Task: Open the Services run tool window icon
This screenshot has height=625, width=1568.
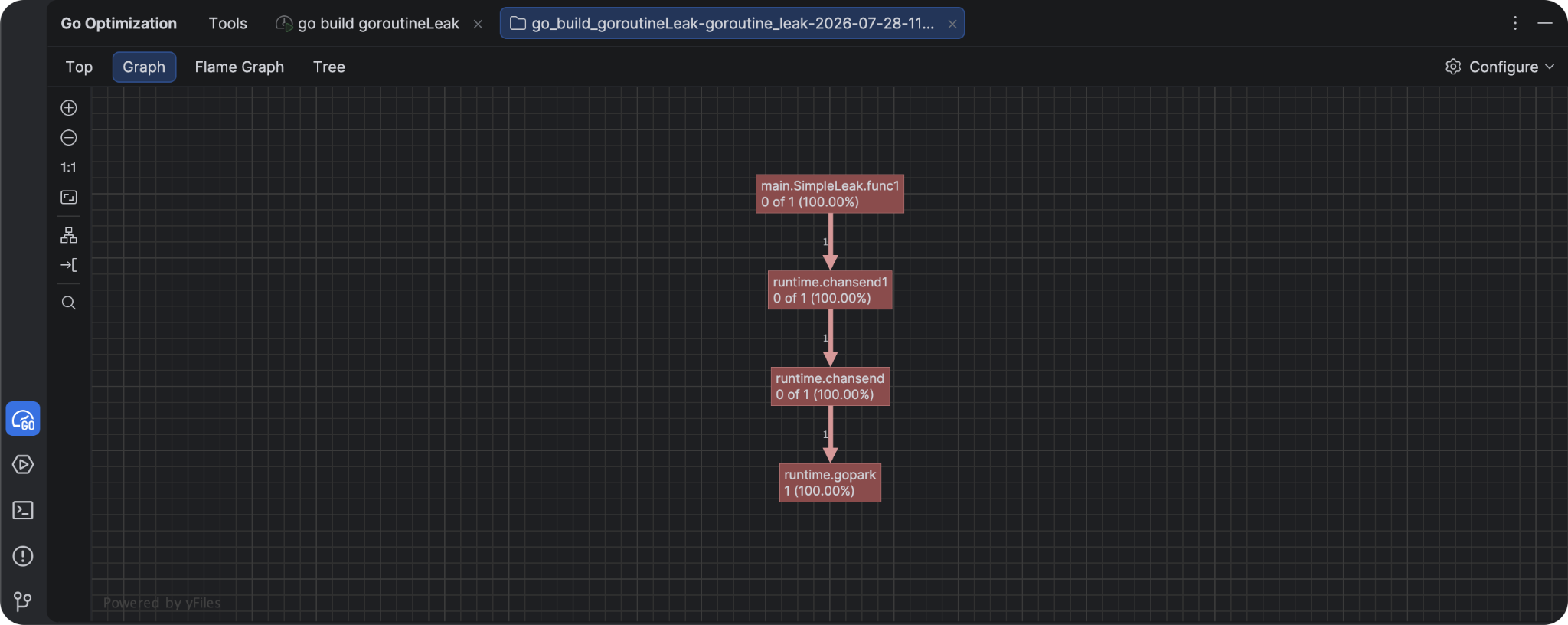Action: tap(23, 464)
